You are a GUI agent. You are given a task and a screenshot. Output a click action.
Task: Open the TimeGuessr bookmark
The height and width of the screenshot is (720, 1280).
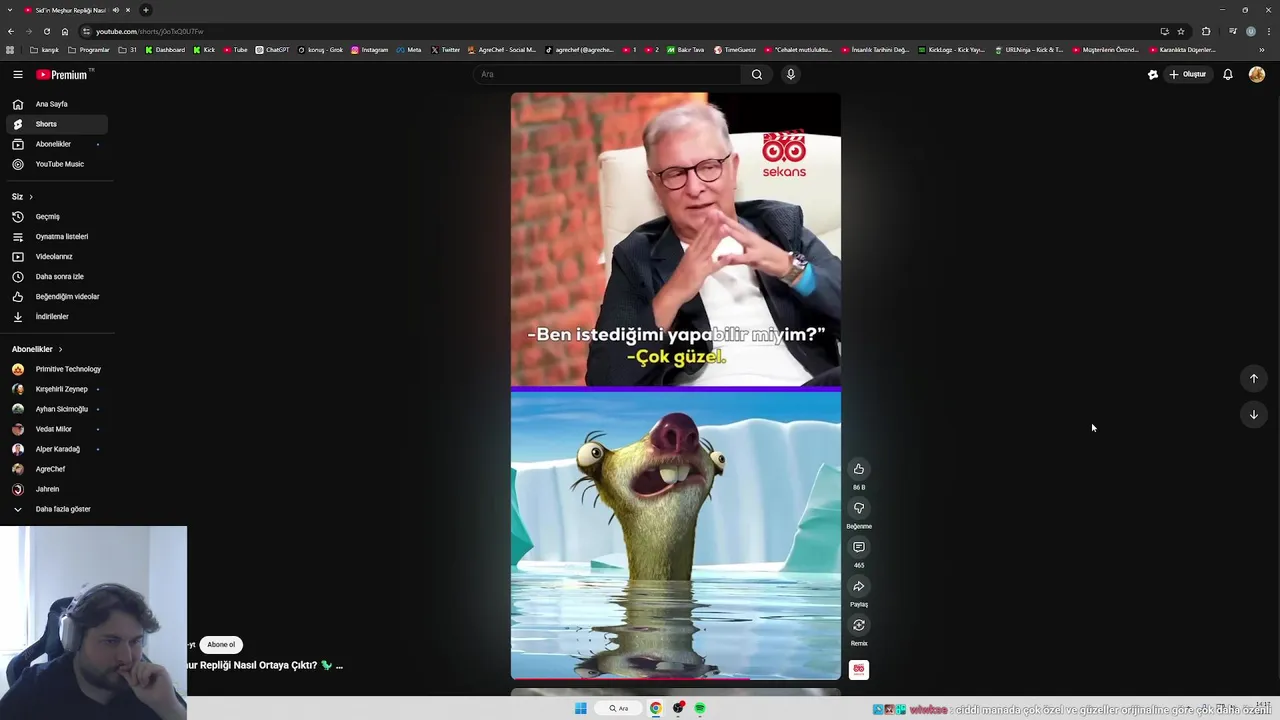(735, 49)
